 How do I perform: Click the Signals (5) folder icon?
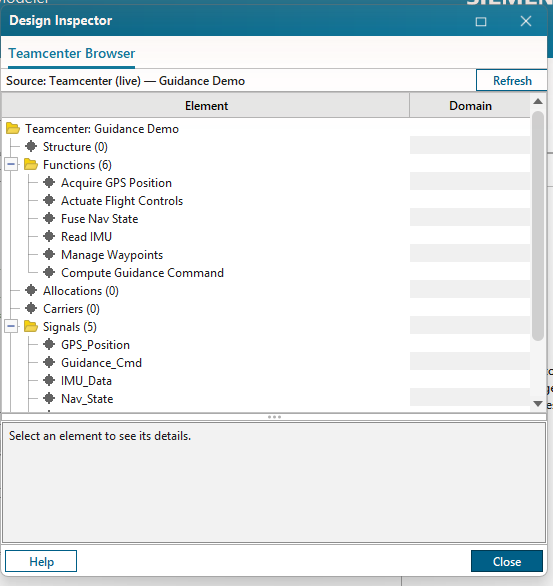[x=31, y=327]
